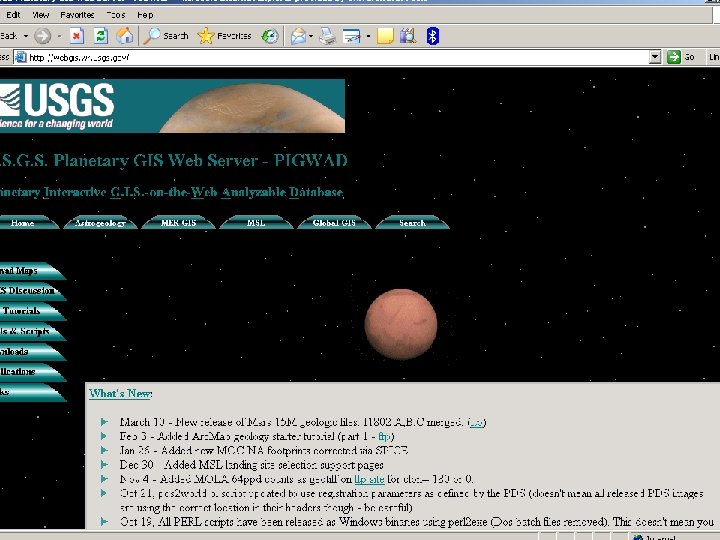Click the red Mars globe image
Viewport: 720px width, 540px height.
401,324
